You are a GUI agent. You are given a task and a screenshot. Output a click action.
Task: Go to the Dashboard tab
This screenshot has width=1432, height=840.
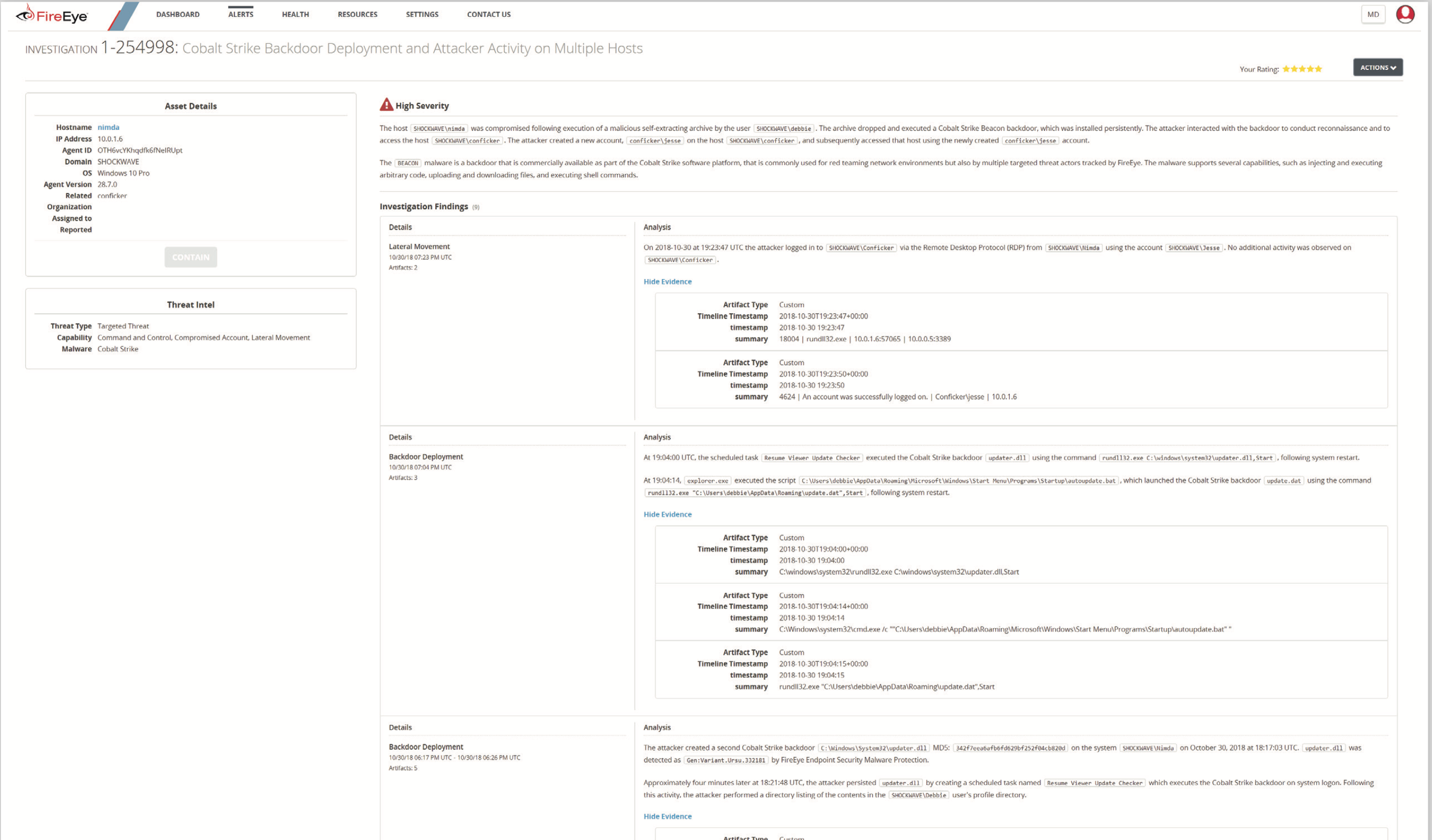(x=178, y=14)
